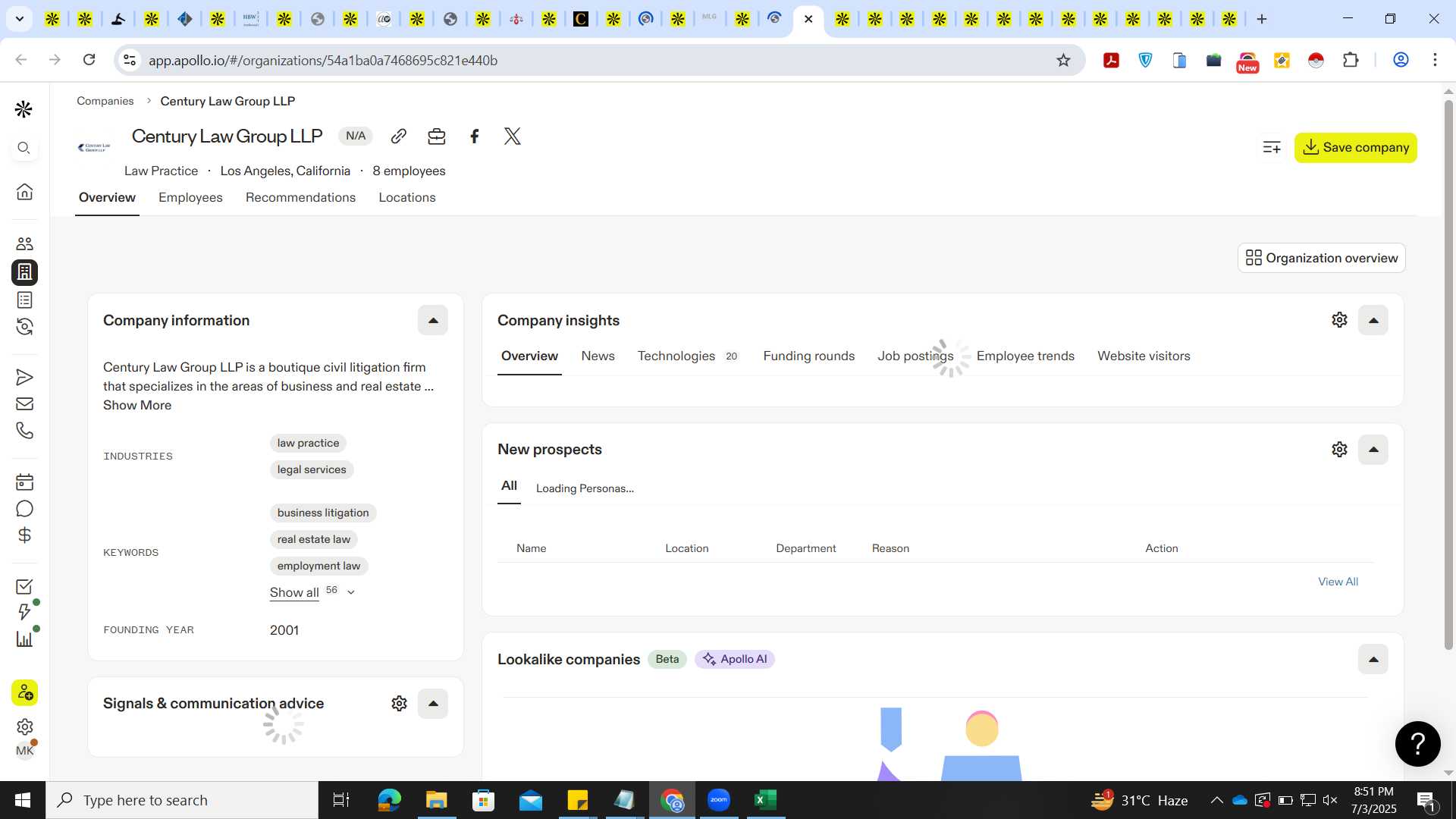Open Signals & communication advice settings gear
Screen dimensions: 1456x819
400,704
